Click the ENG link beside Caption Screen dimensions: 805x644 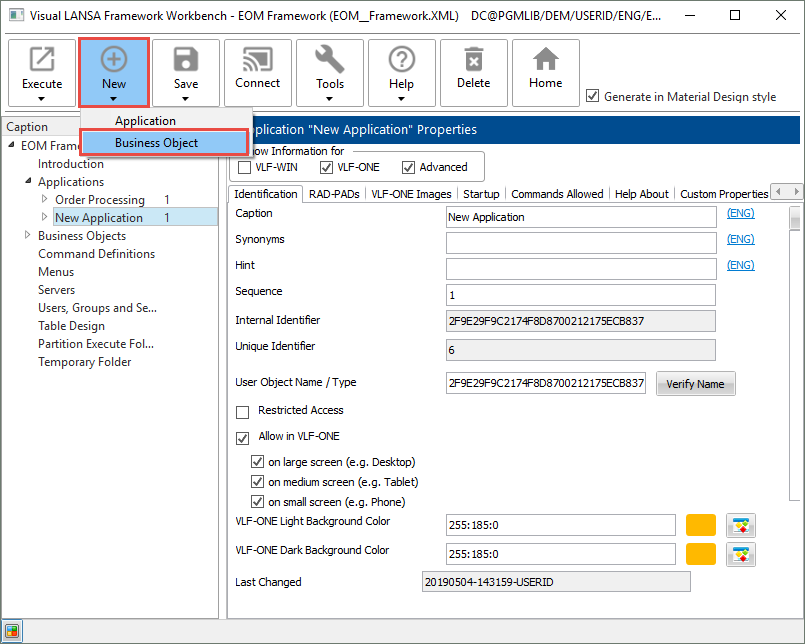740,214
